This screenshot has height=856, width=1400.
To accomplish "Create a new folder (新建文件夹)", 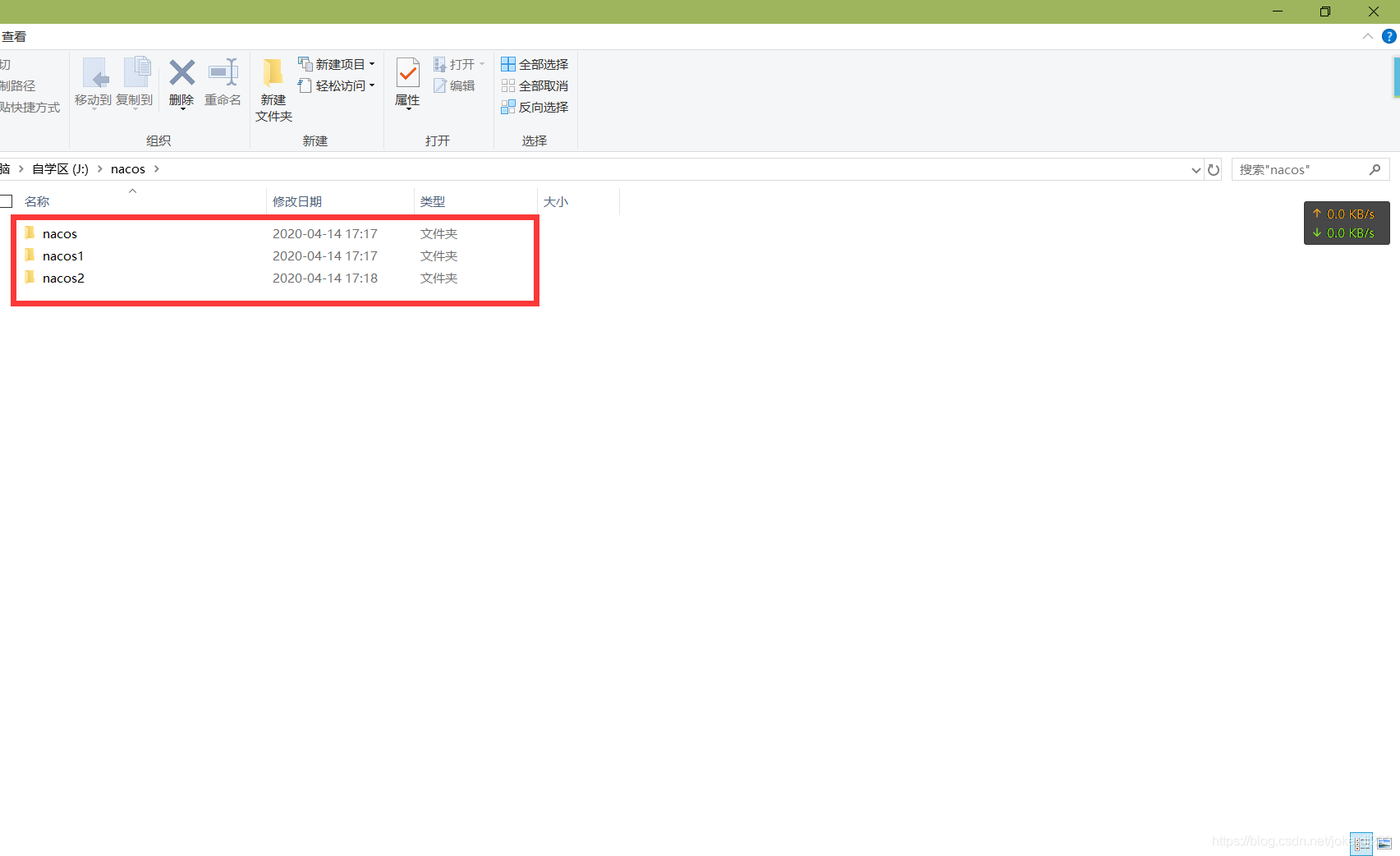I will tap(273, 90).
